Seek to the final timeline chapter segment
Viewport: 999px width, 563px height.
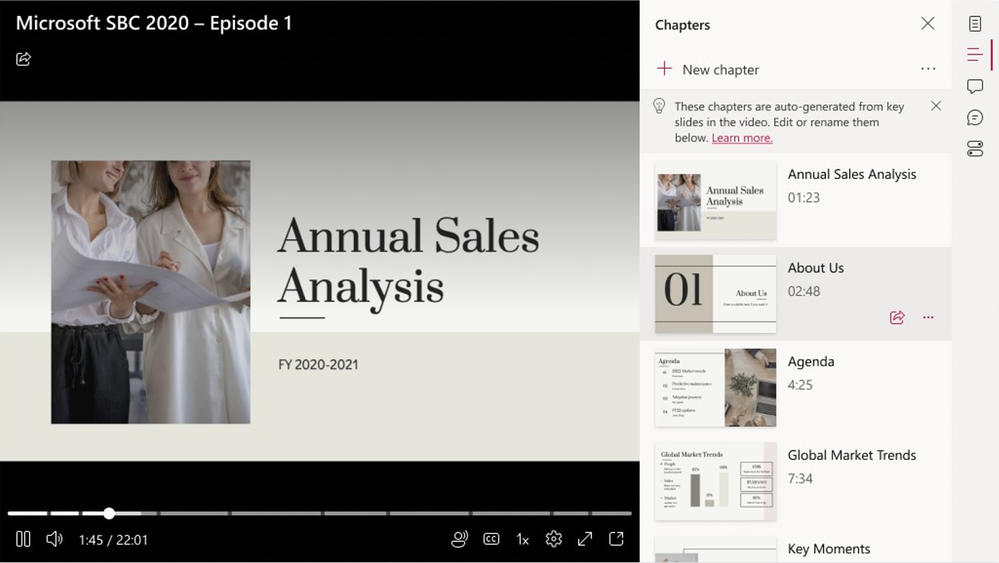(x=612, y=513)
